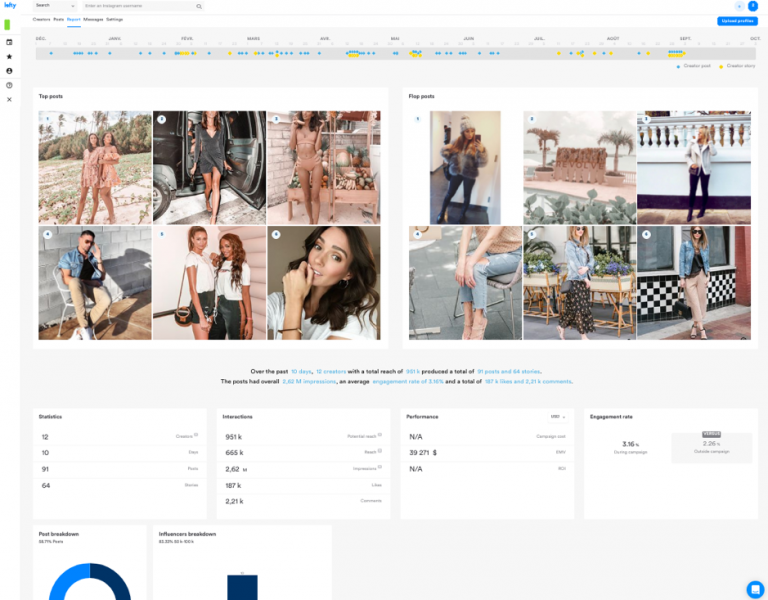
Task: Click the first timeline dot in December
Action: pos(51,53)
